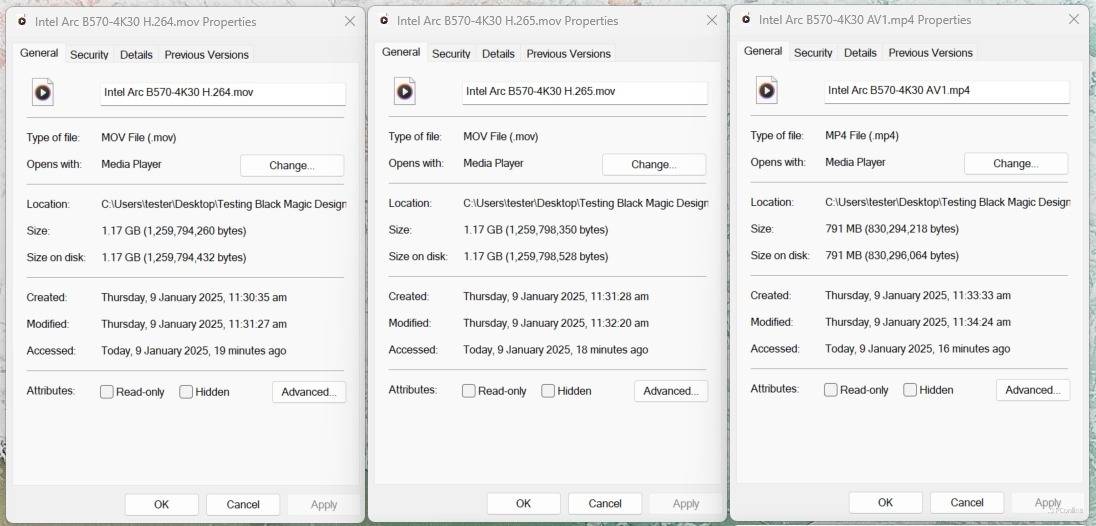
Task: Click title bar icon of AV1.mp4 Properties window
Action: (746, 19)
